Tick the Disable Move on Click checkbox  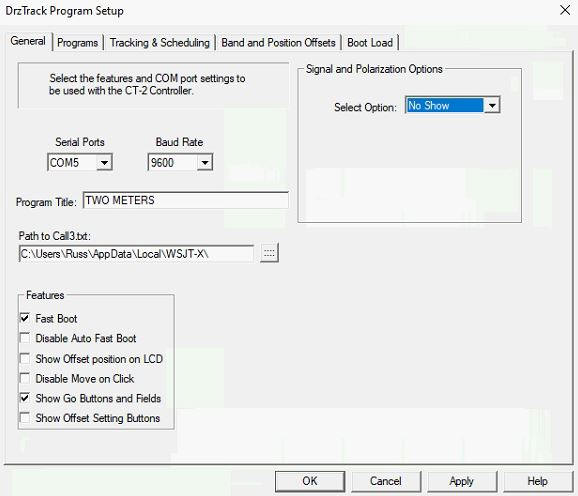click(x=25, y=378)
